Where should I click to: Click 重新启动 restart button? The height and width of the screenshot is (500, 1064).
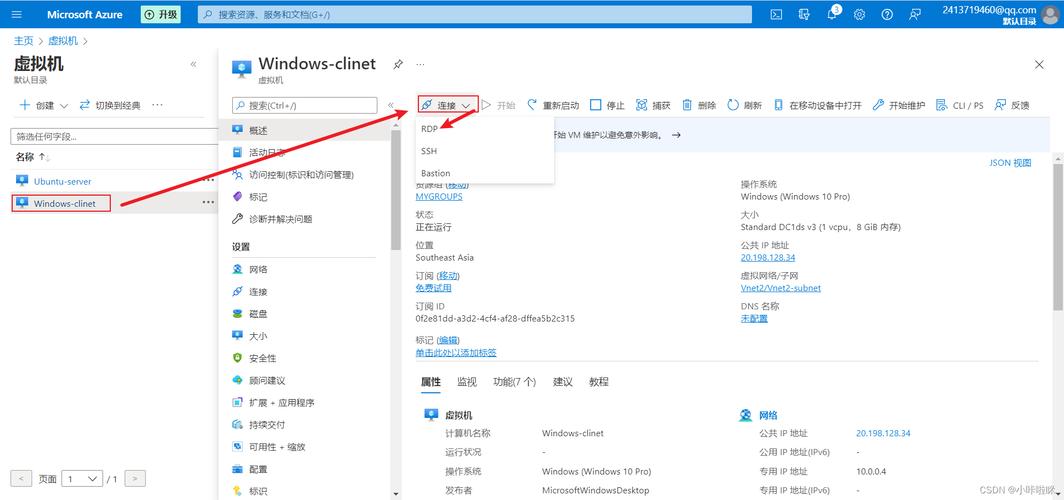click(x=553, y=105)
